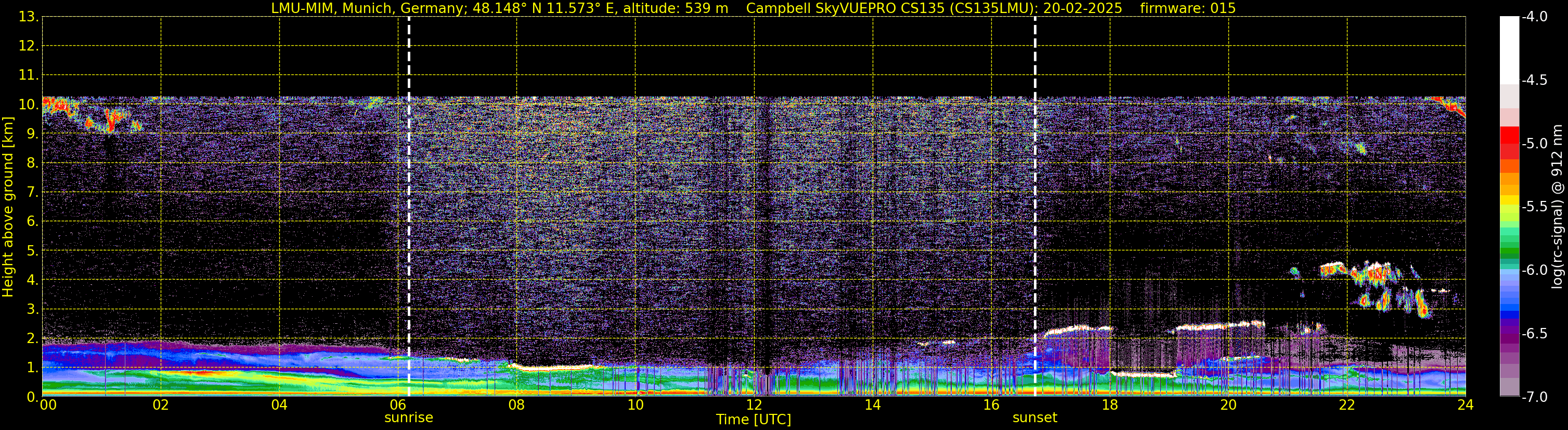
Task: Click the blue segment of the colorbar near -6.3
Action: (1510, 308)
